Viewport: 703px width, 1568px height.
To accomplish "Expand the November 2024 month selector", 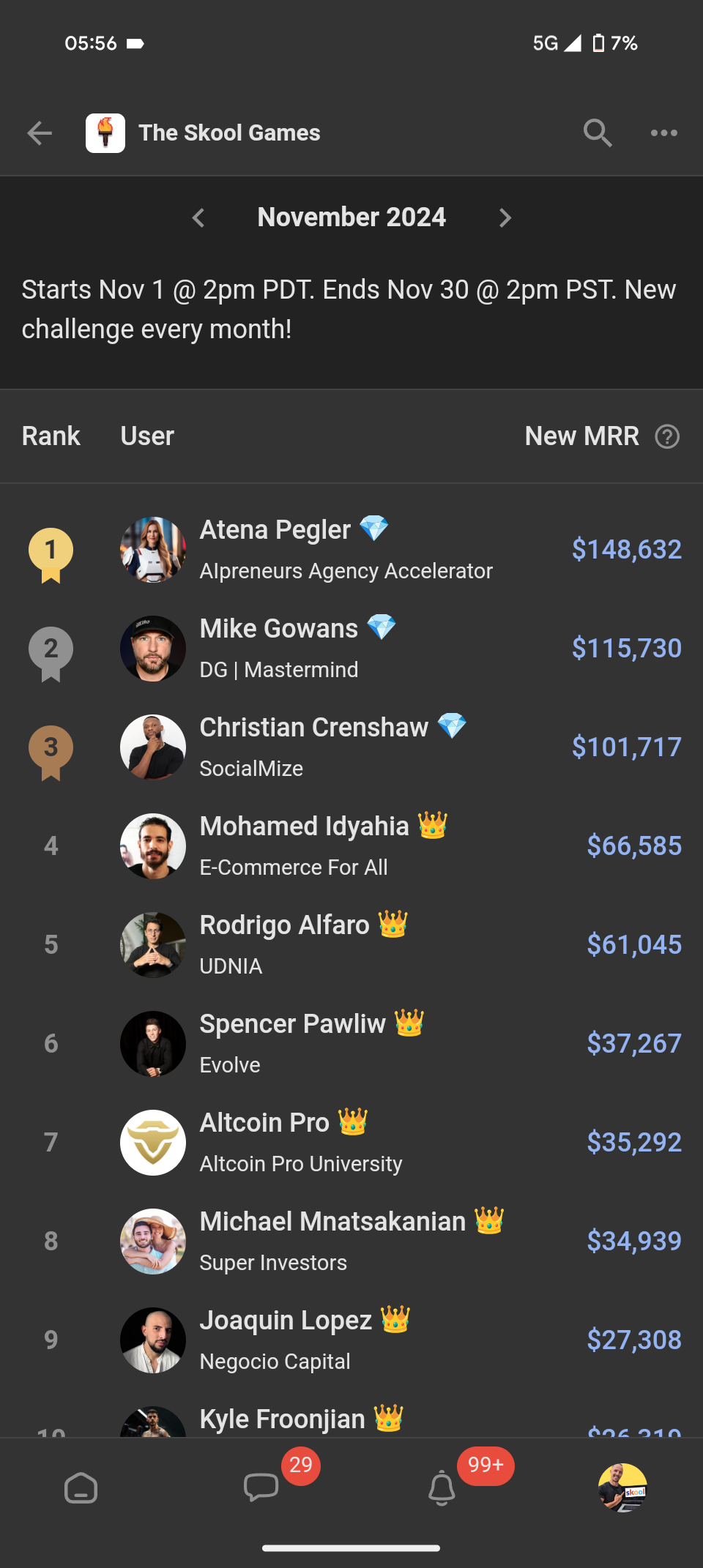I will click(x=351, y=217).
